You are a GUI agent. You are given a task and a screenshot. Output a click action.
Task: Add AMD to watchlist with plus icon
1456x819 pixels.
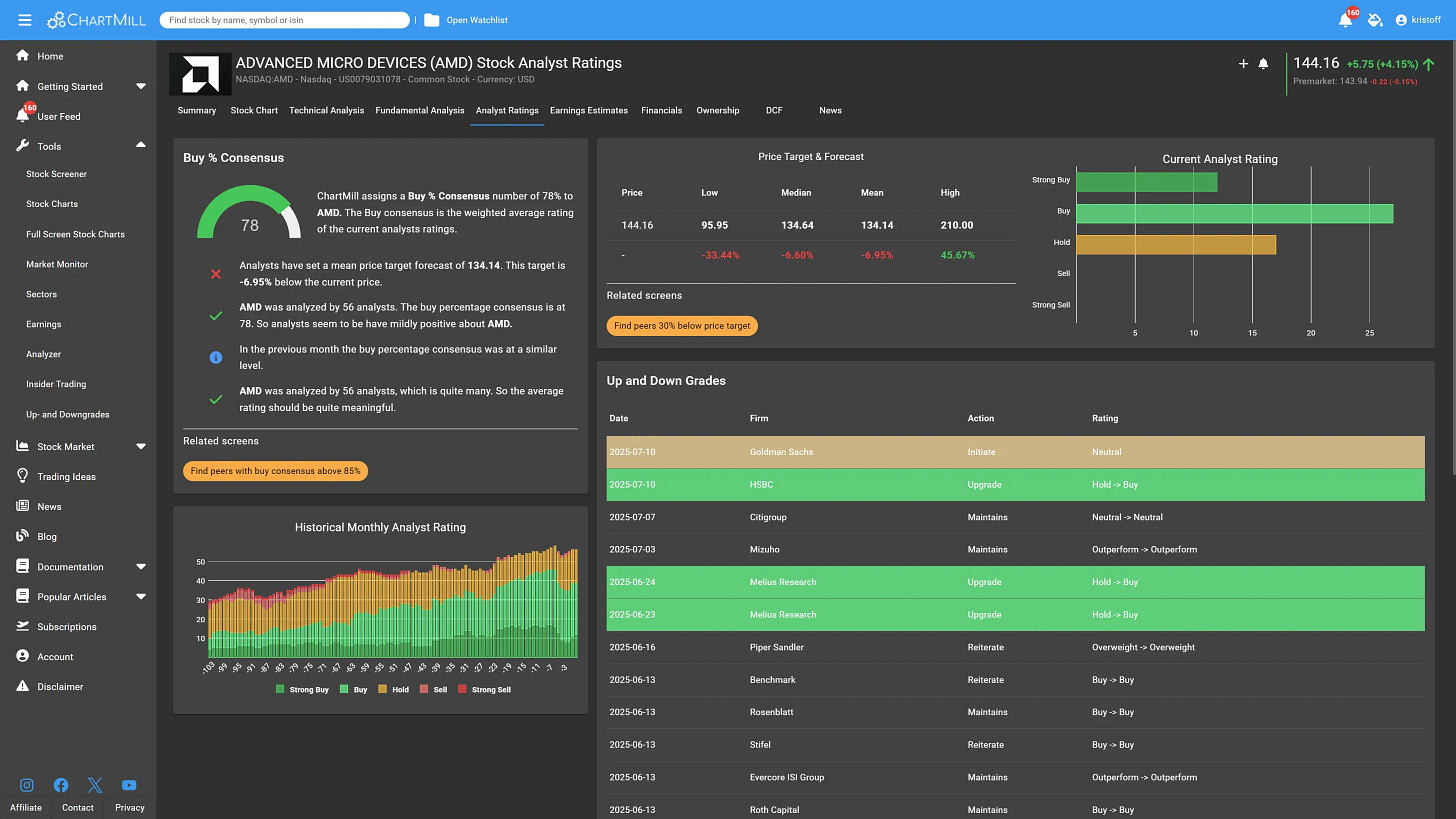1243,64
